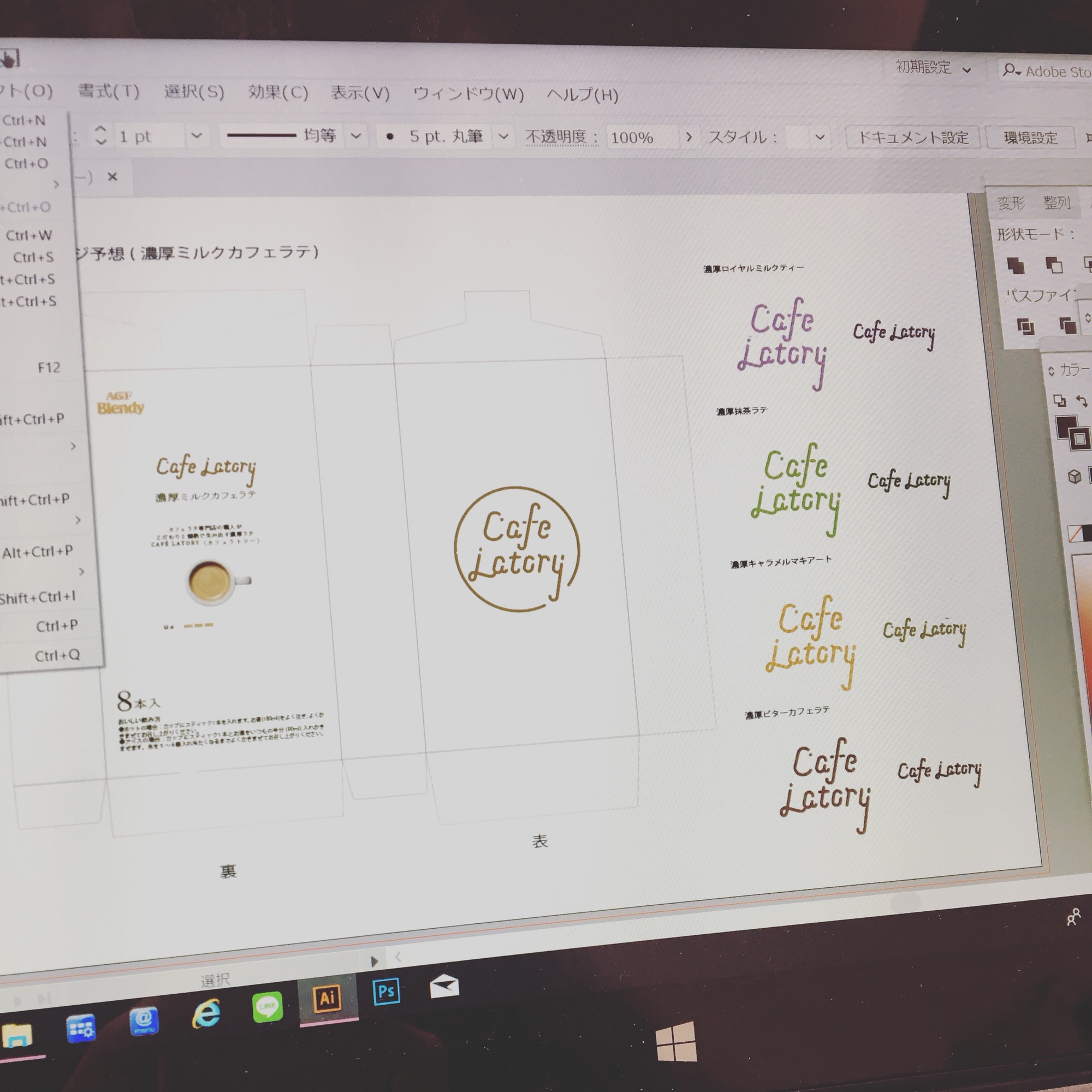Click the Unite shape mode icon
Image resolution: width=1092 pixels, height=1092 pixels.
point(1016,265)
